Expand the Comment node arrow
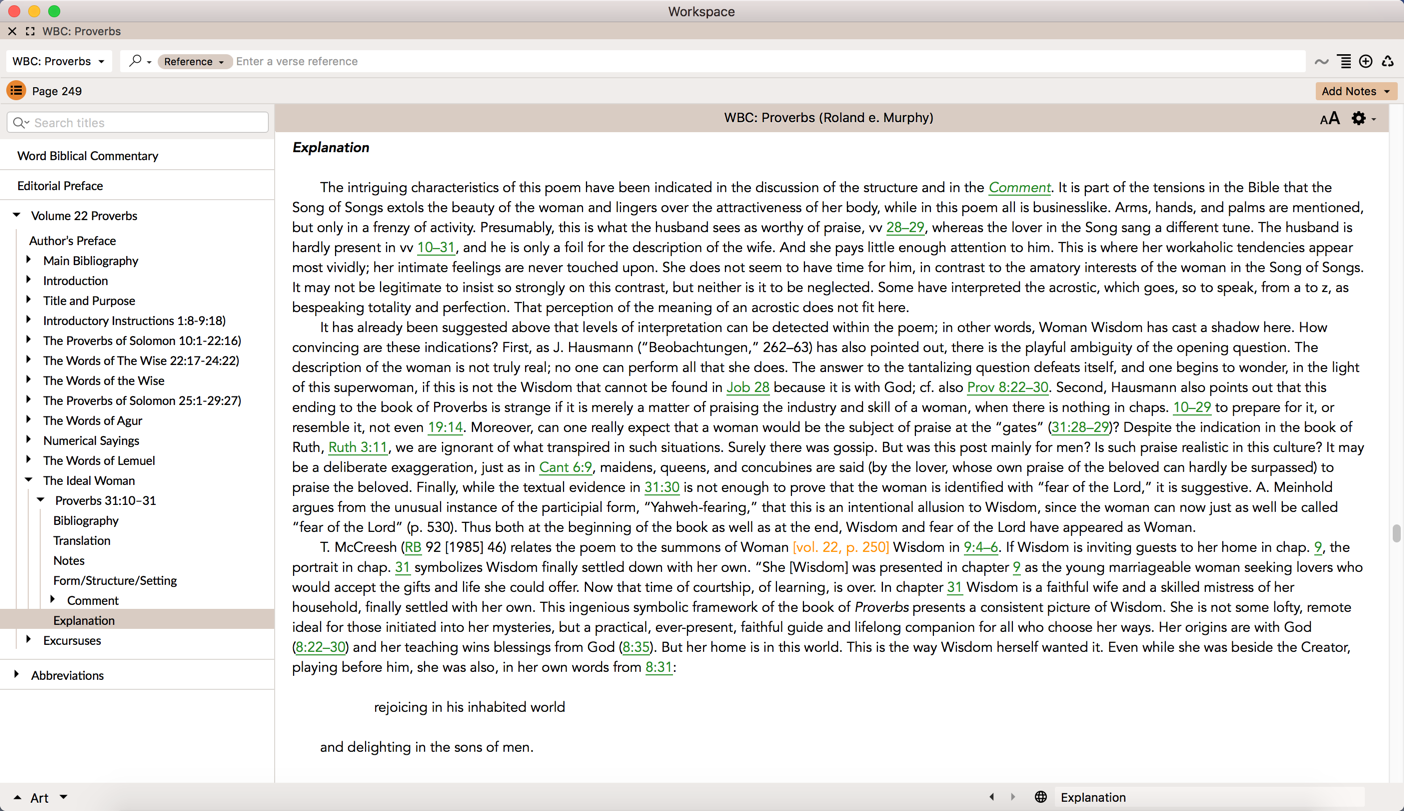1404x811 pixels. [53, 600]
